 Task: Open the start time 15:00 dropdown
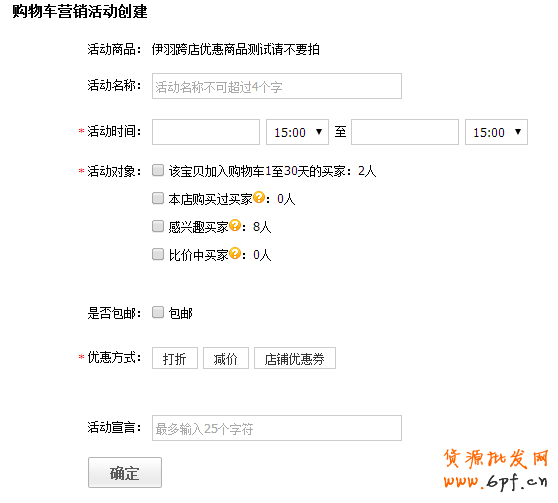(297, 132)
